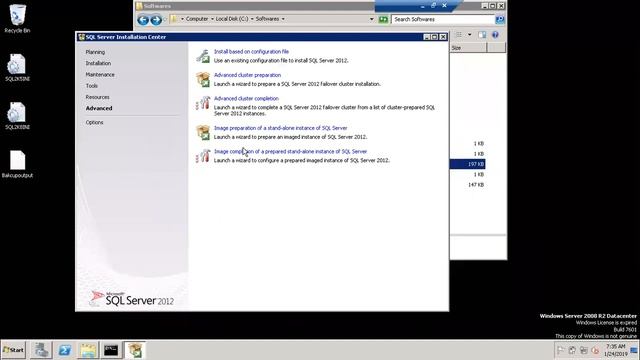Select the SQL2K8INI desktop file
The height and width of the screenshot is (360, 640).
click(x=17, y=116)
